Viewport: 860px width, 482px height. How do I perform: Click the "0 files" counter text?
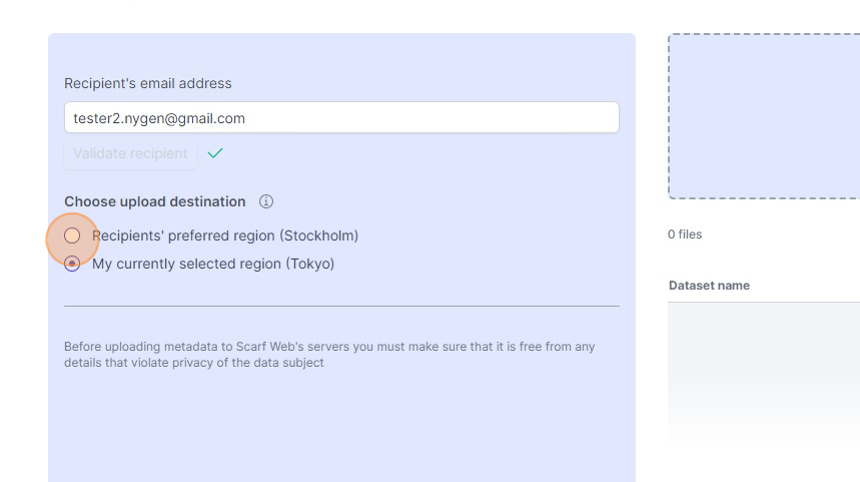click(x=685, y=235)
